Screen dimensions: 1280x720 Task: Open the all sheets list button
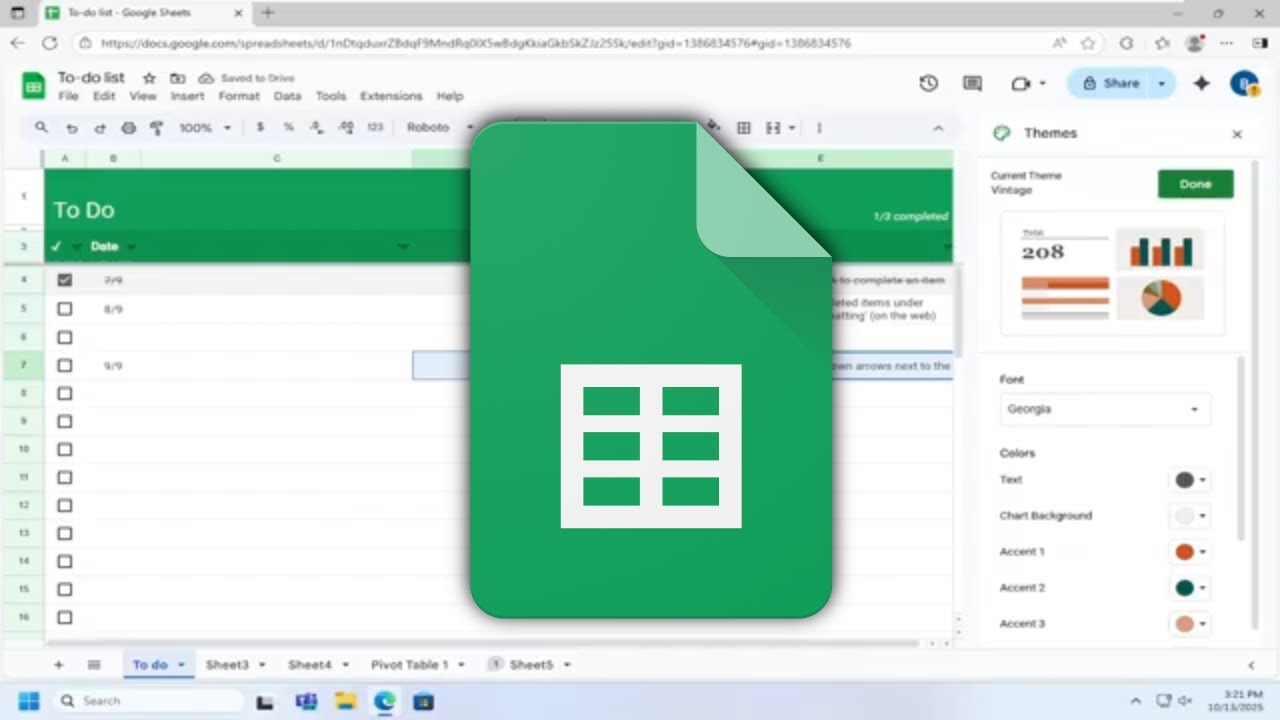point(94,664)
